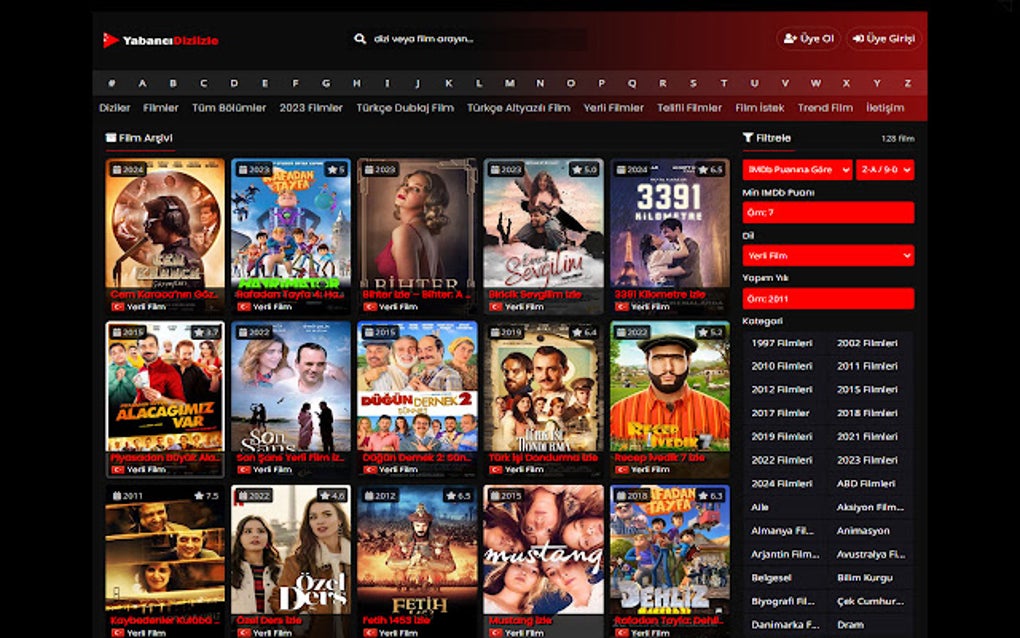This screenshot has height=638, width=1020.
Task: Select the 2024 Filmleri category
Action: point(782,484)
